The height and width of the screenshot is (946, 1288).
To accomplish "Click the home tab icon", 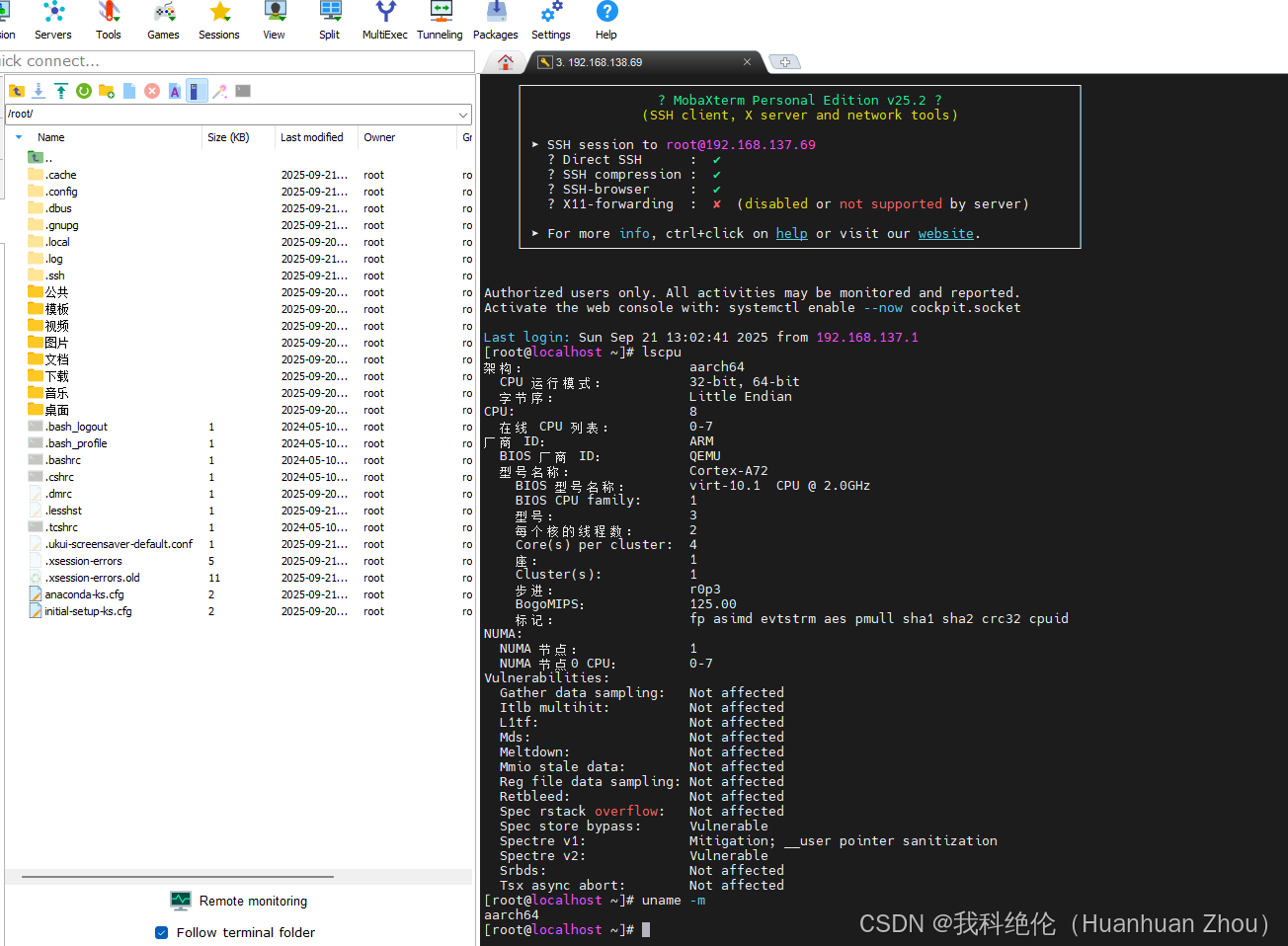I will point(506,62).
